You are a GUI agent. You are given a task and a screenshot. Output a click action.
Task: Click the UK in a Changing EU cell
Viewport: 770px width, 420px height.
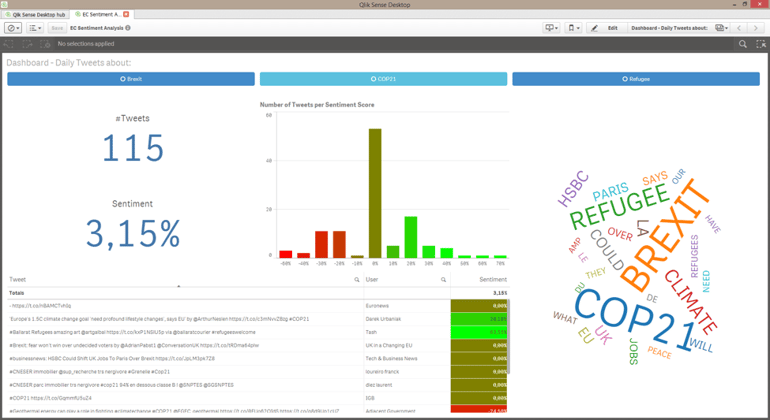tap(407, 345)
